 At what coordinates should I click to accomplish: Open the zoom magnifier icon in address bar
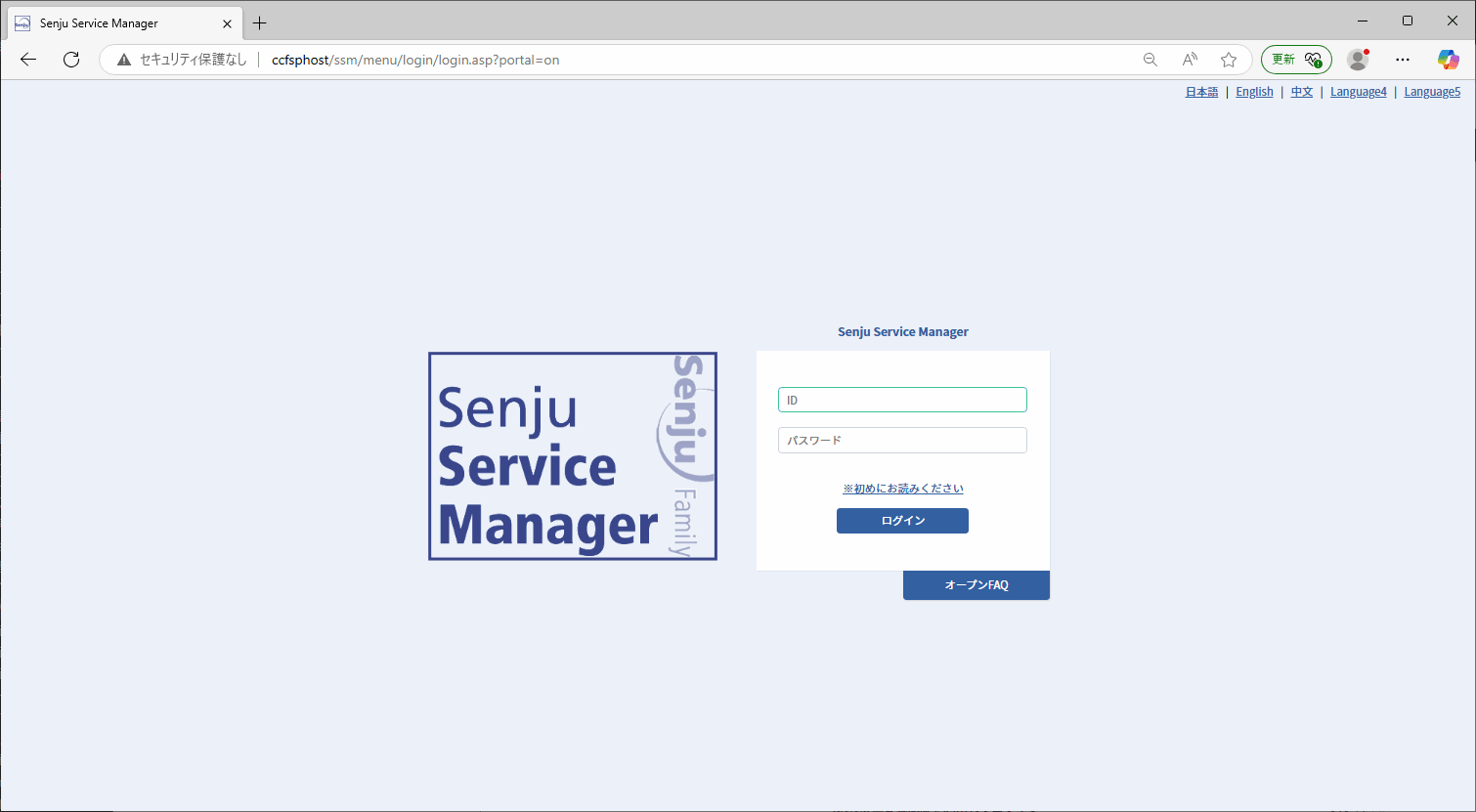coord(1150,60)
